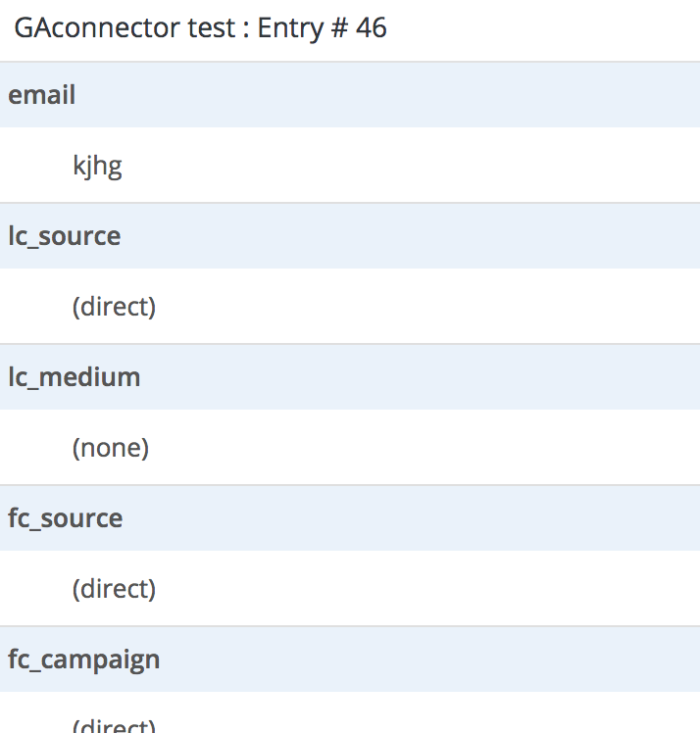Select the lc_source field label
700x733 pixels.
click(64, 236)
